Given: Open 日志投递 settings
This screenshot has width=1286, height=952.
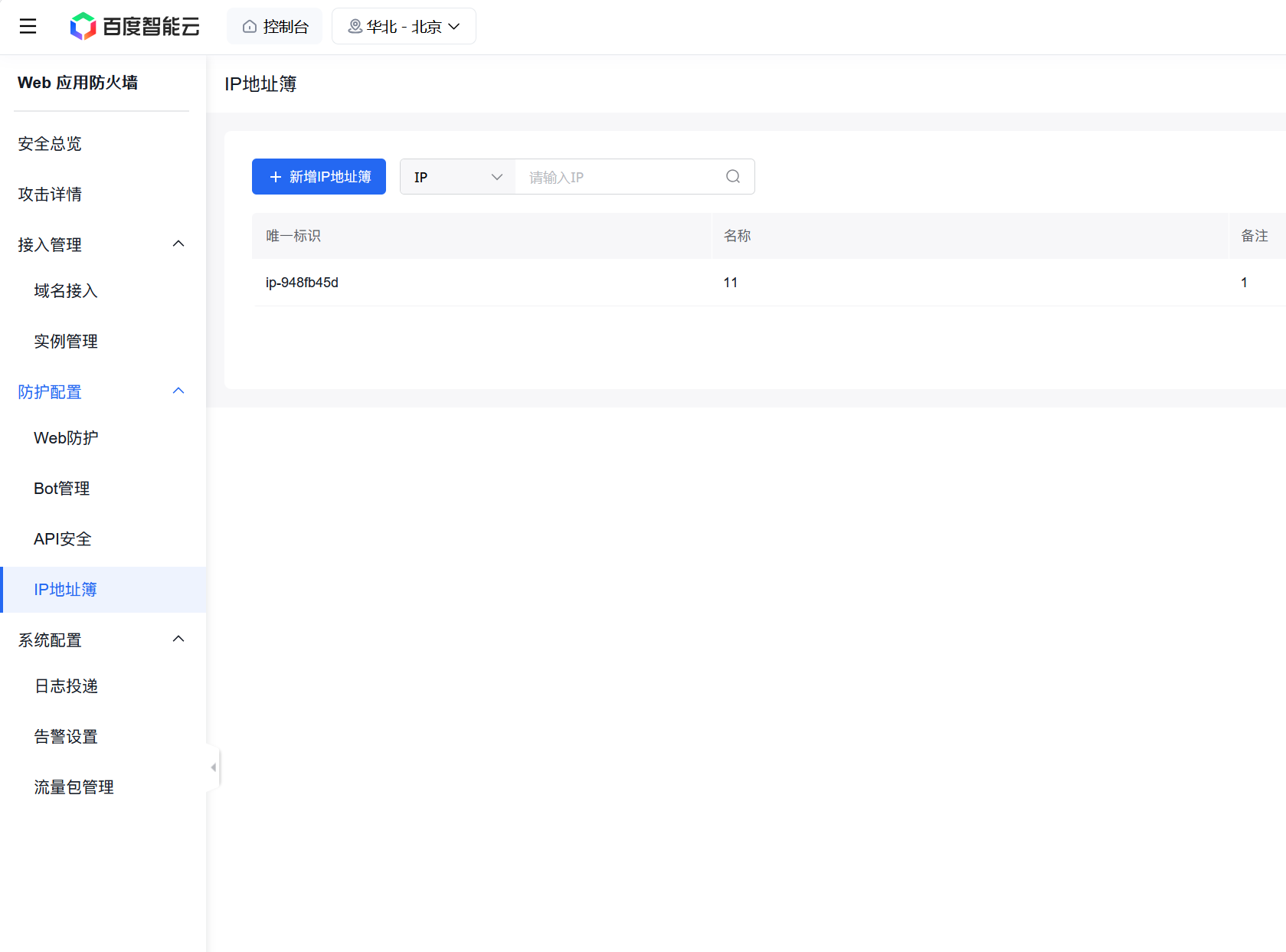Looking at the screenshot, I should [66, 686].
